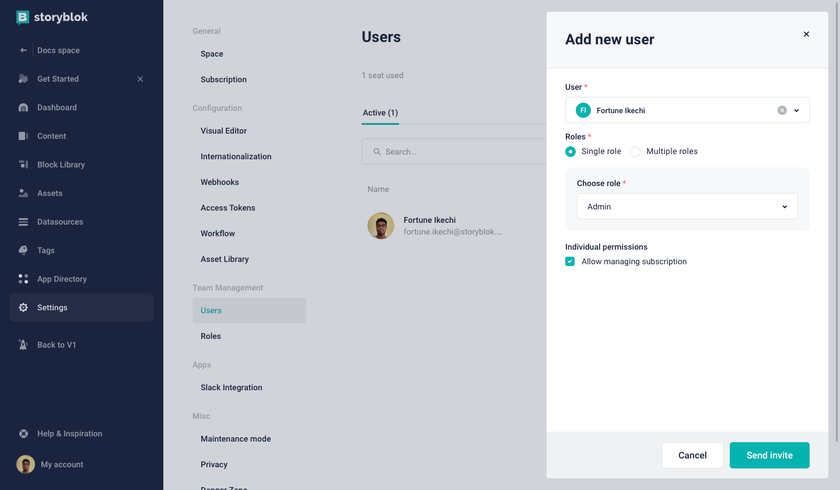Image resolution: width=840 pixels, height=490 pixels.
Task: Click the Docs space label
Action: [58, 50]
